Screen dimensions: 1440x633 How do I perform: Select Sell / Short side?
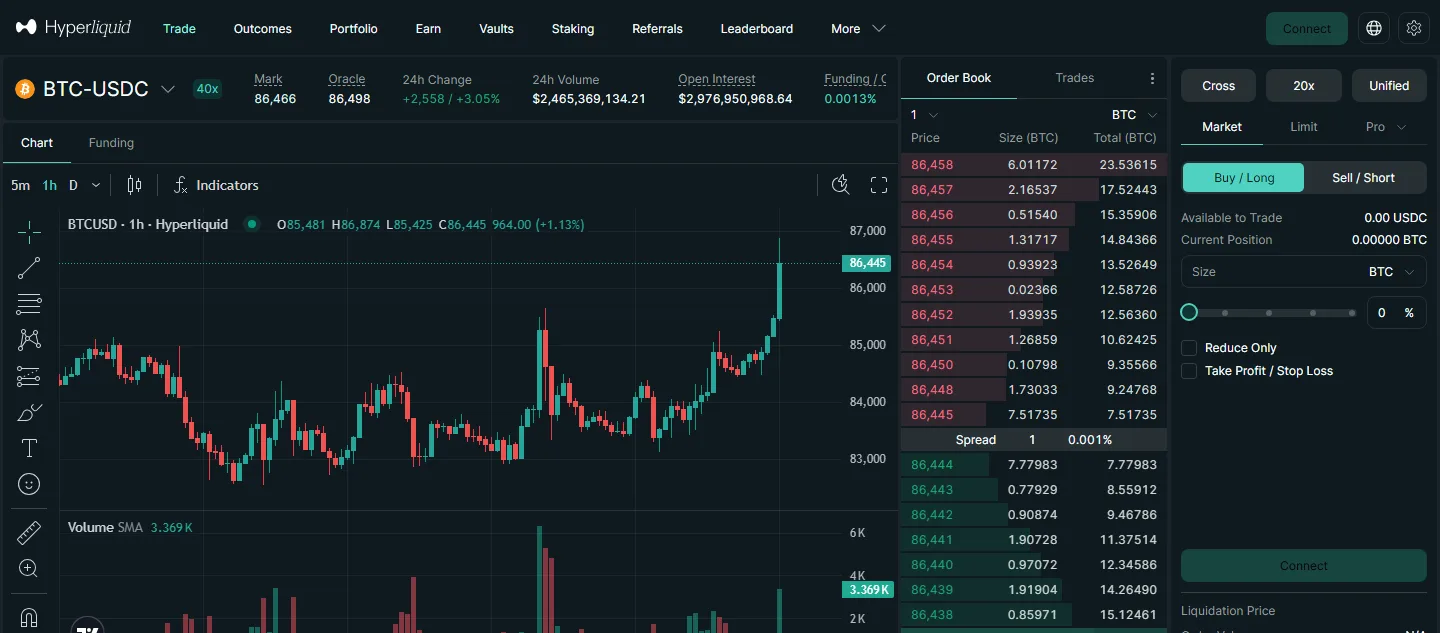pos(1363,178)
